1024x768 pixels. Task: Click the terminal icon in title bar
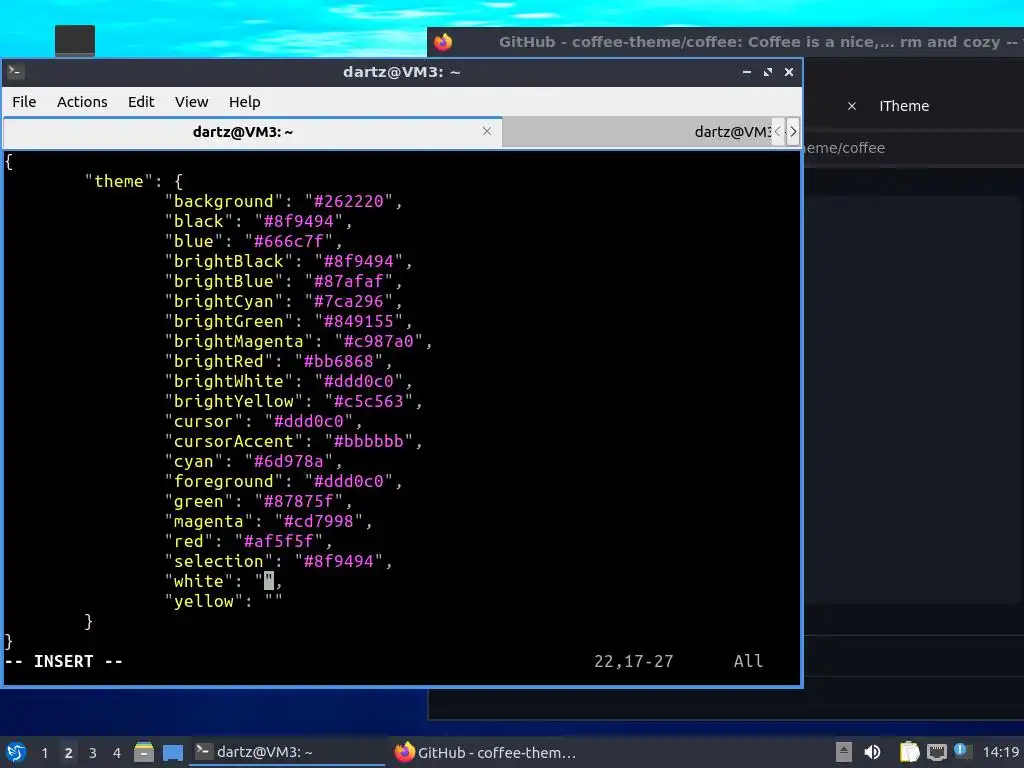[16, 72]
